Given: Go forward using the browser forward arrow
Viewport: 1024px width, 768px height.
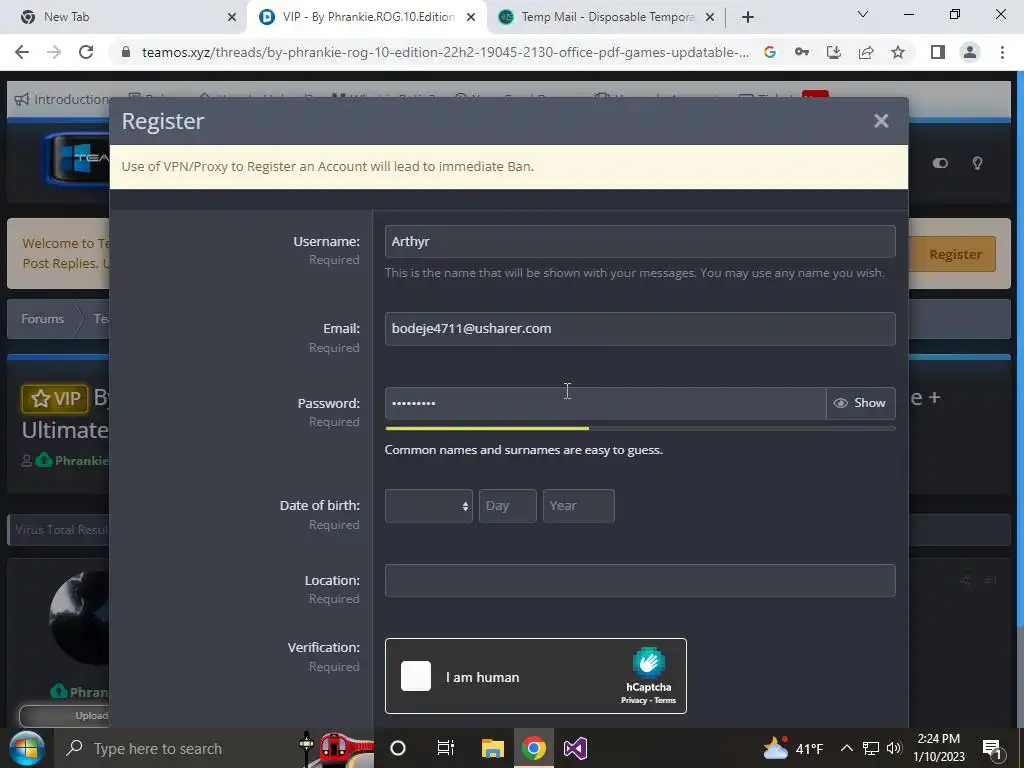Looking at the screenshot, I should (x=54, y=52).
